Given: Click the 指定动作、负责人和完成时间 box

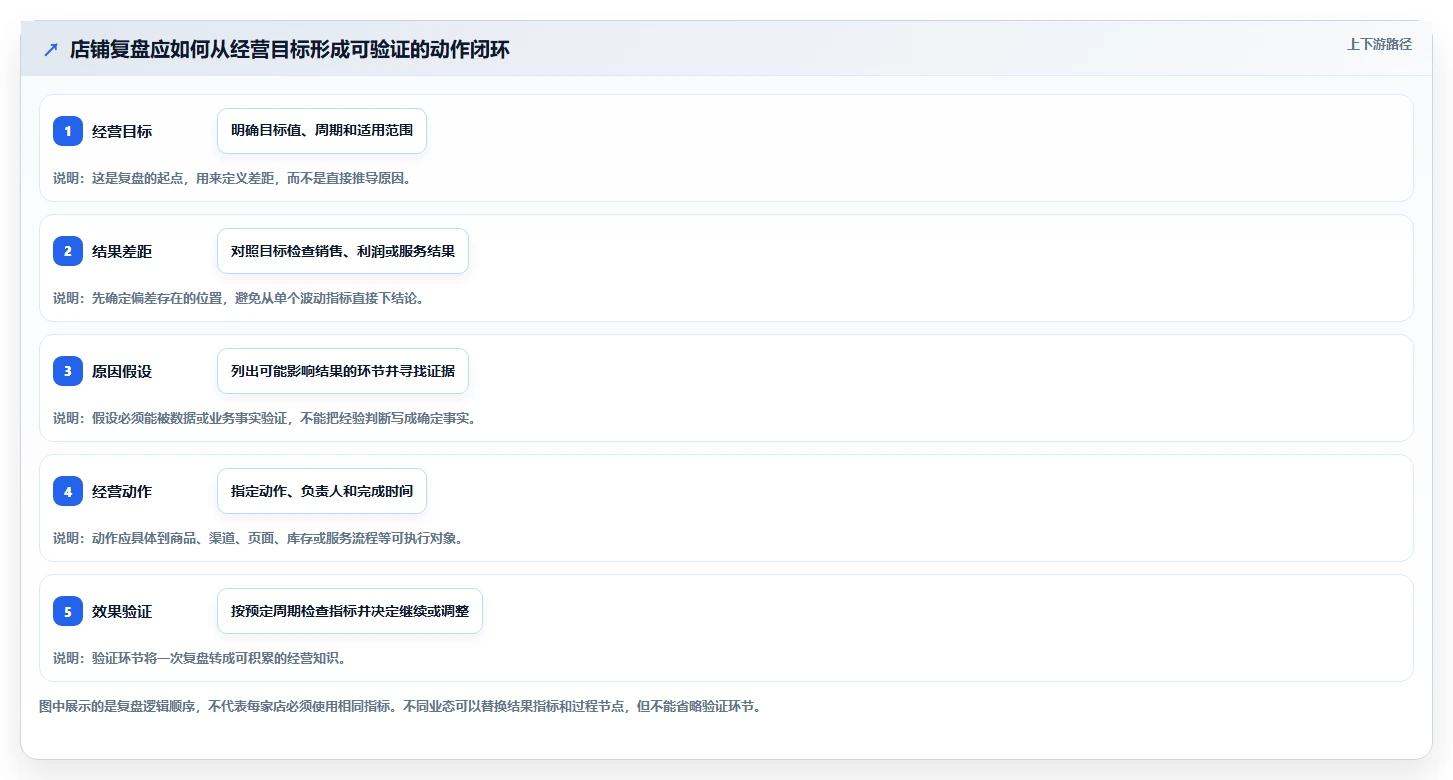Looking at the screenshot, I should click(x=322, y=491).
